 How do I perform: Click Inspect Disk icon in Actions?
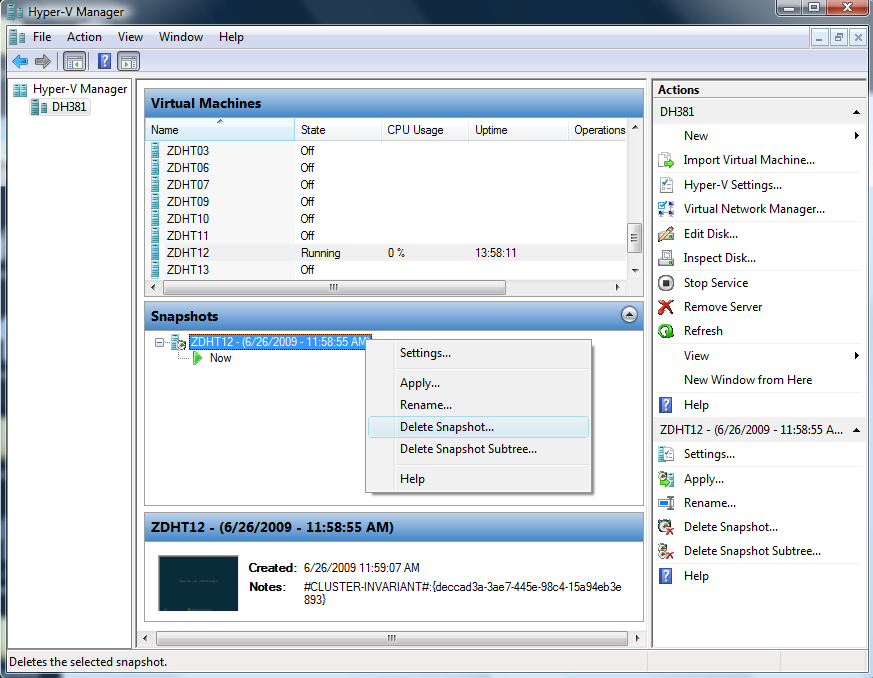point(667,258)
